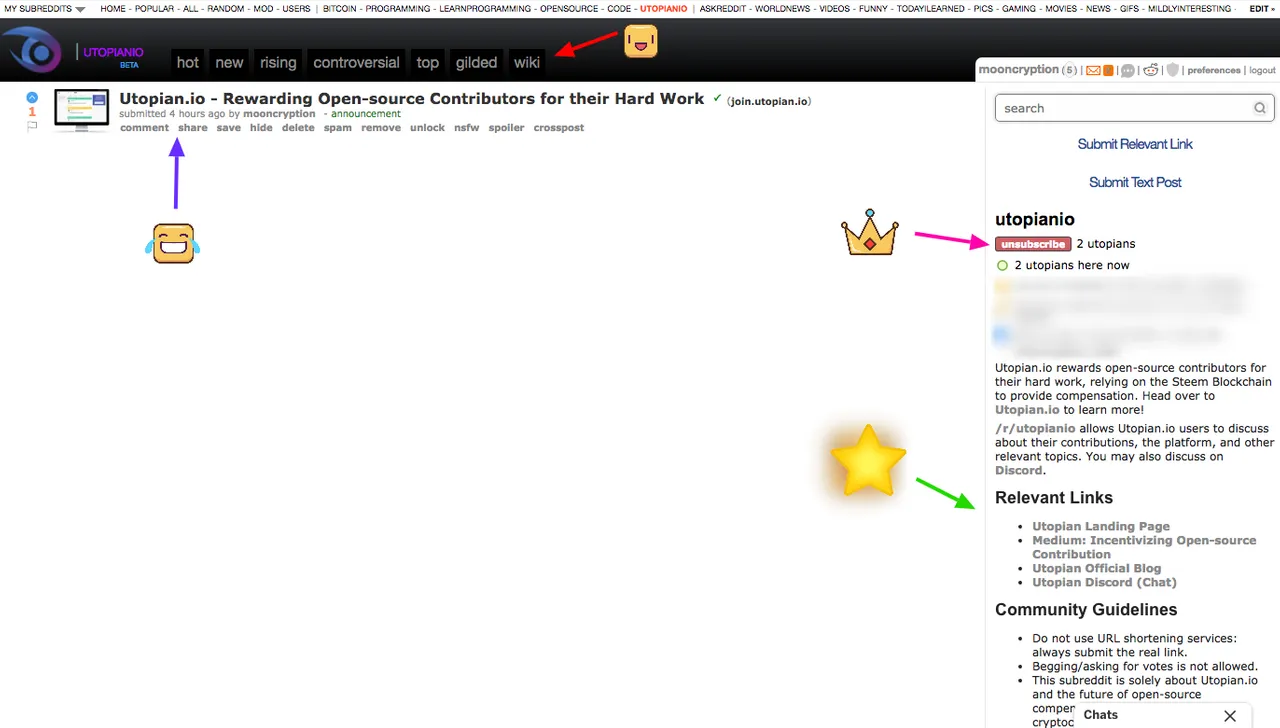Open Medium: Incentivizing Open-source Contribution link

click(x=1144, y=547)
